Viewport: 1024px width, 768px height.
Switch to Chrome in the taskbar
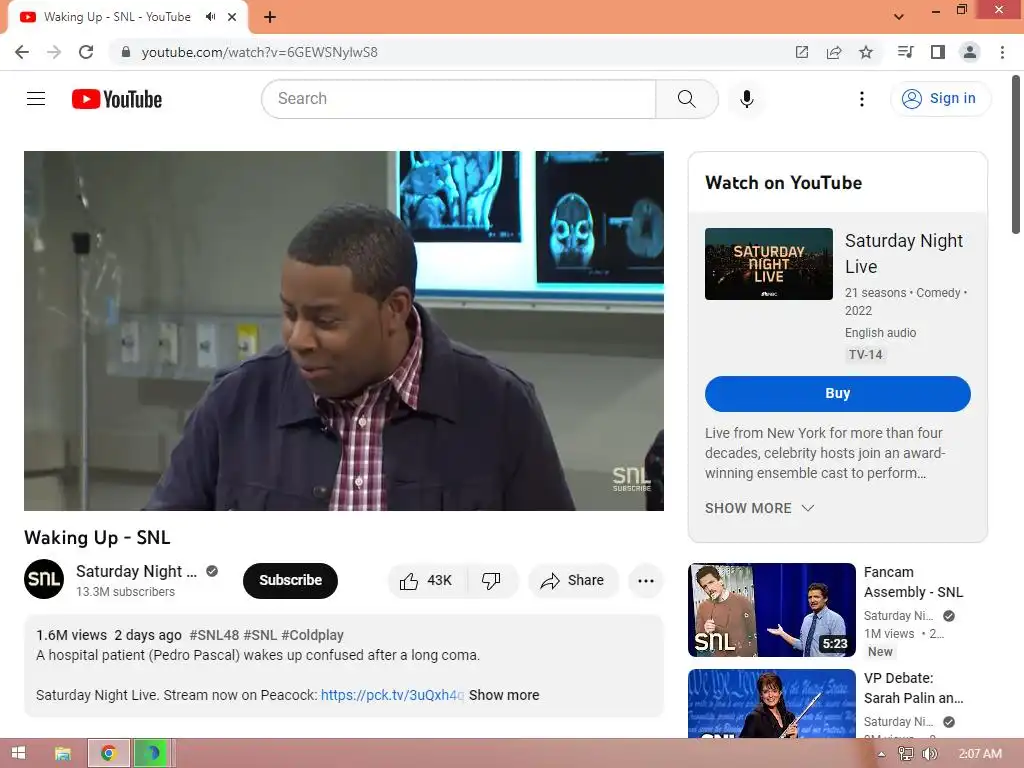[x=108, y=753]
